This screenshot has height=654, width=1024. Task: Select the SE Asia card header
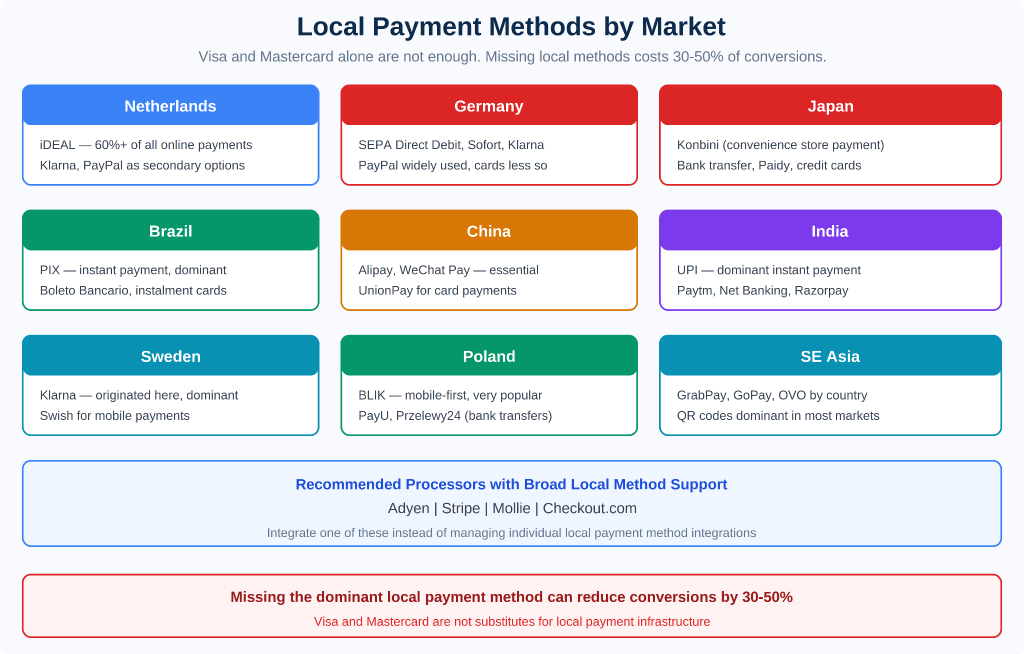pyautogui.click(x=830, y=356)
